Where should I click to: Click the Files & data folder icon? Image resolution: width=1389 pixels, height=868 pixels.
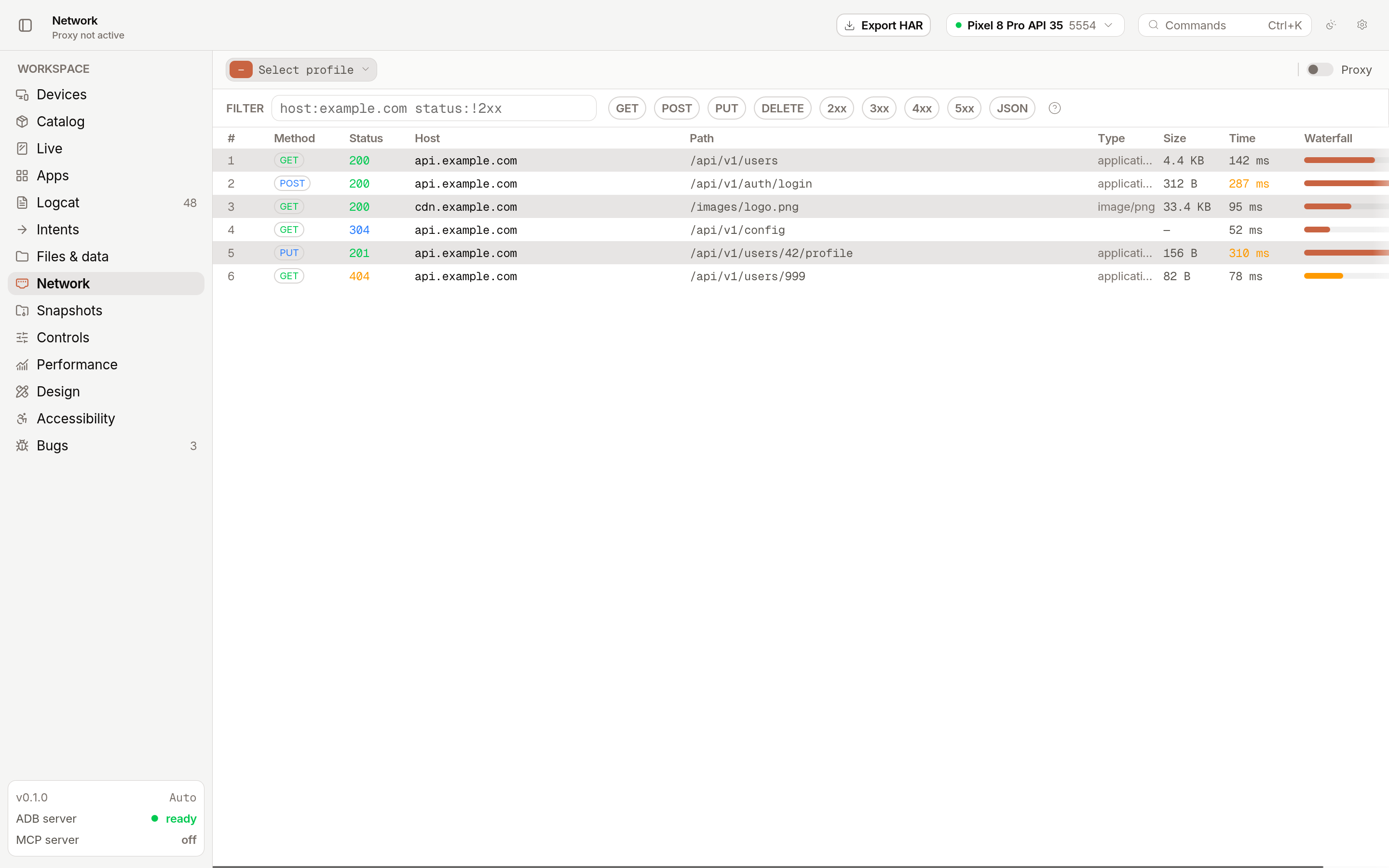(22, 257)
